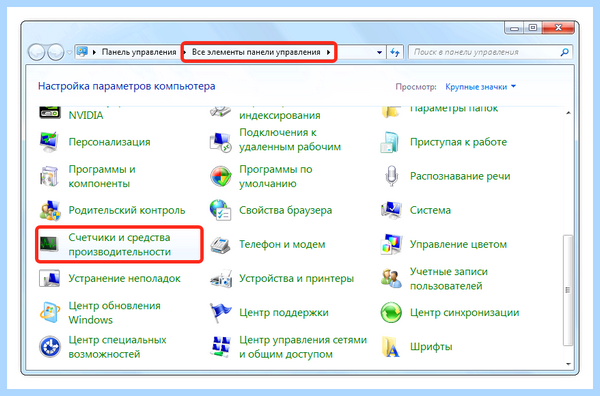The image size is (600, 396).
Task: Click the vertical scrollbar thumb
Action: (x=568, y=290)
